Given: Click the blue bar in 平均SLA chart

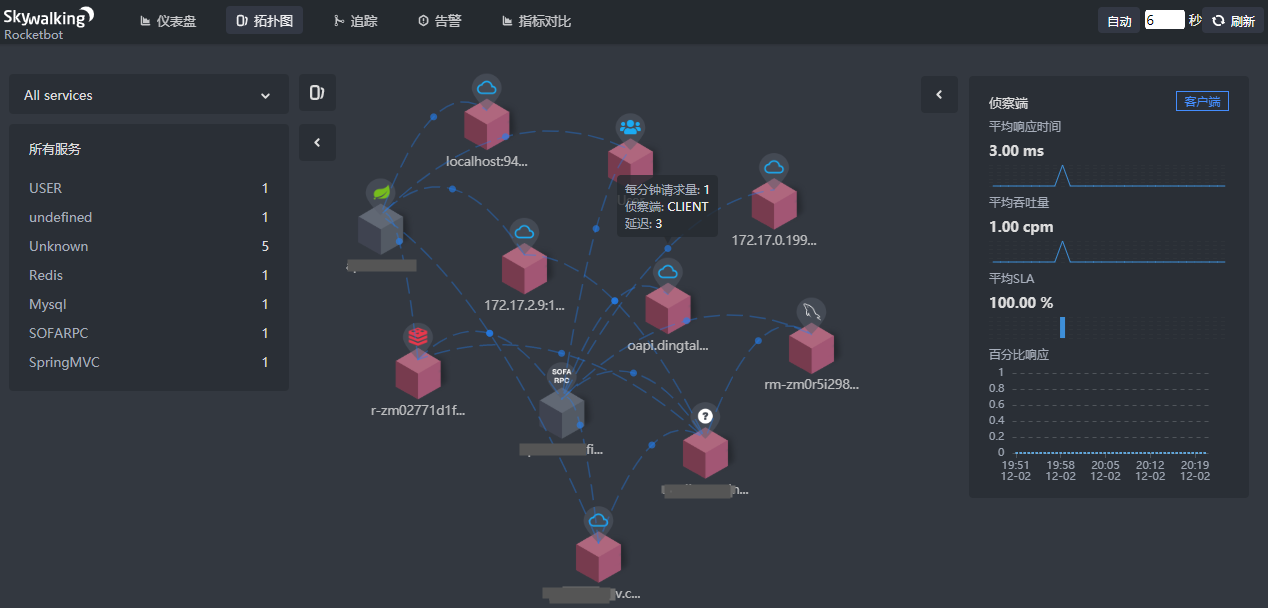Looking at the screenshot, I should (1062, 327).
